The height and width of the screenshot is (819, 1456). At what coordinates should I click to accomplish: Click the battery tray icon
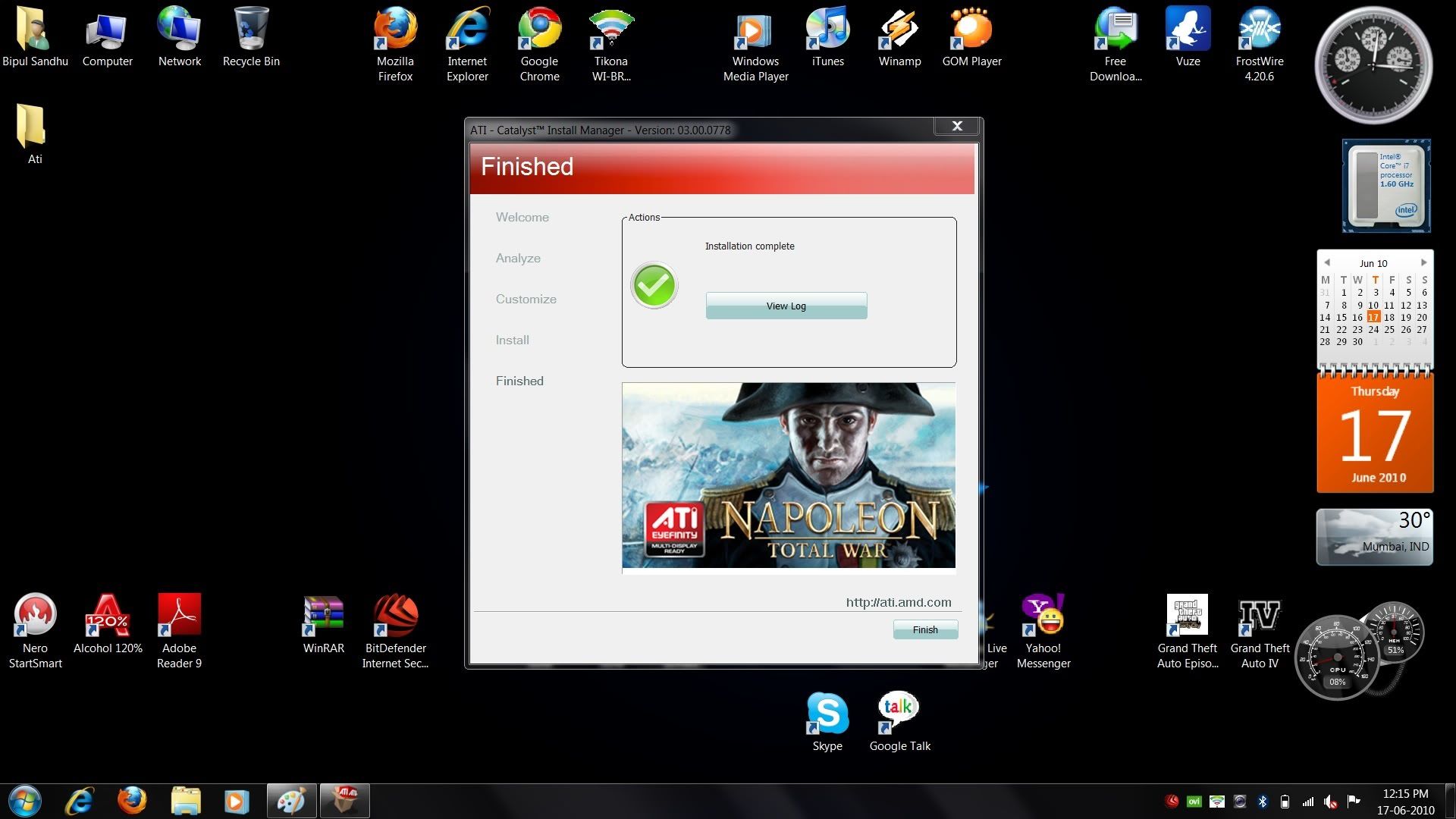pos(1285,802)
